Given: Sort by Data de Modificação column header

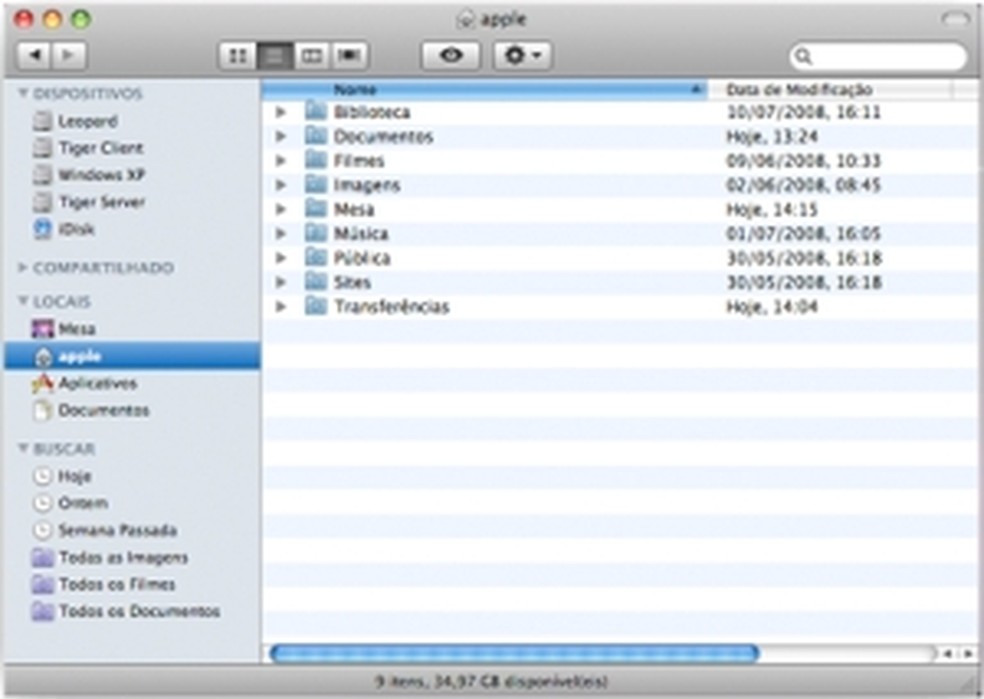Looking at the screenshot, I should 830,90.
